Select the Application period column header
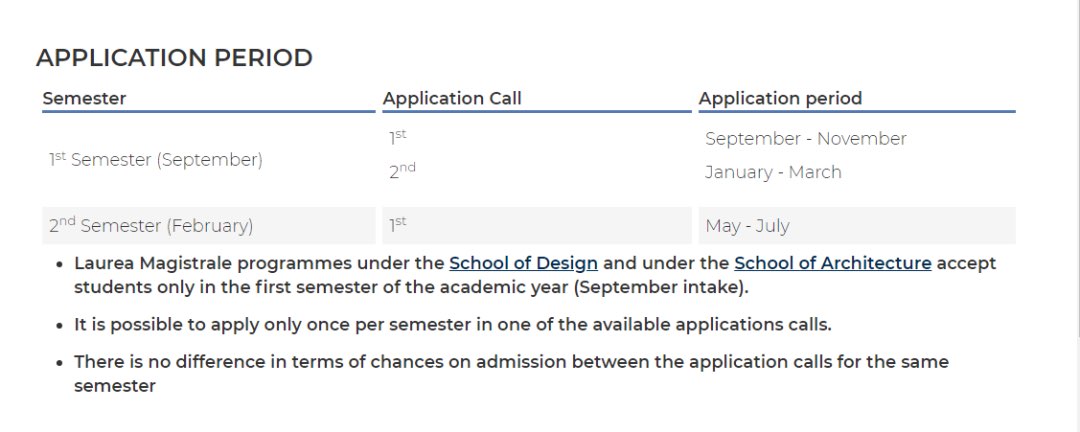1080x432 pixels. [780, 99]
